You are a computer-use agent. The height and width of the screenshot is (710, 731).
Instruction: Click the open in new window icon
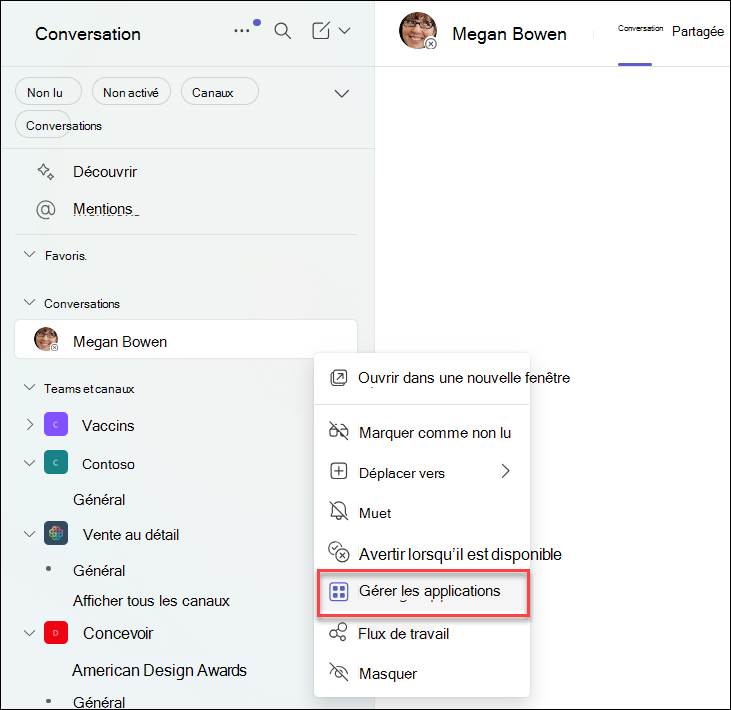click(x=339, y=378)
